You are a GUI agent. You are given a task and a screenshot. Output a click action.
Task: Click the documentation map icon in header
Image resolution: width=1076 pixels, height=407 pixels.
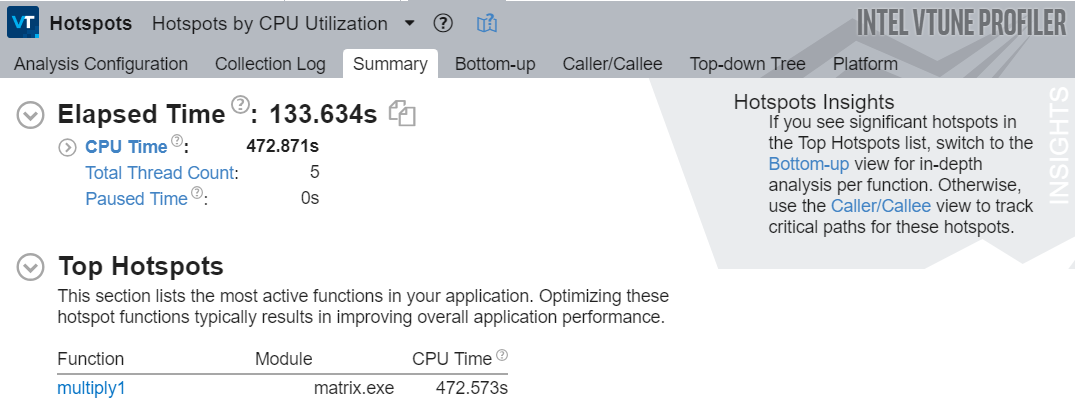point(487,23)
